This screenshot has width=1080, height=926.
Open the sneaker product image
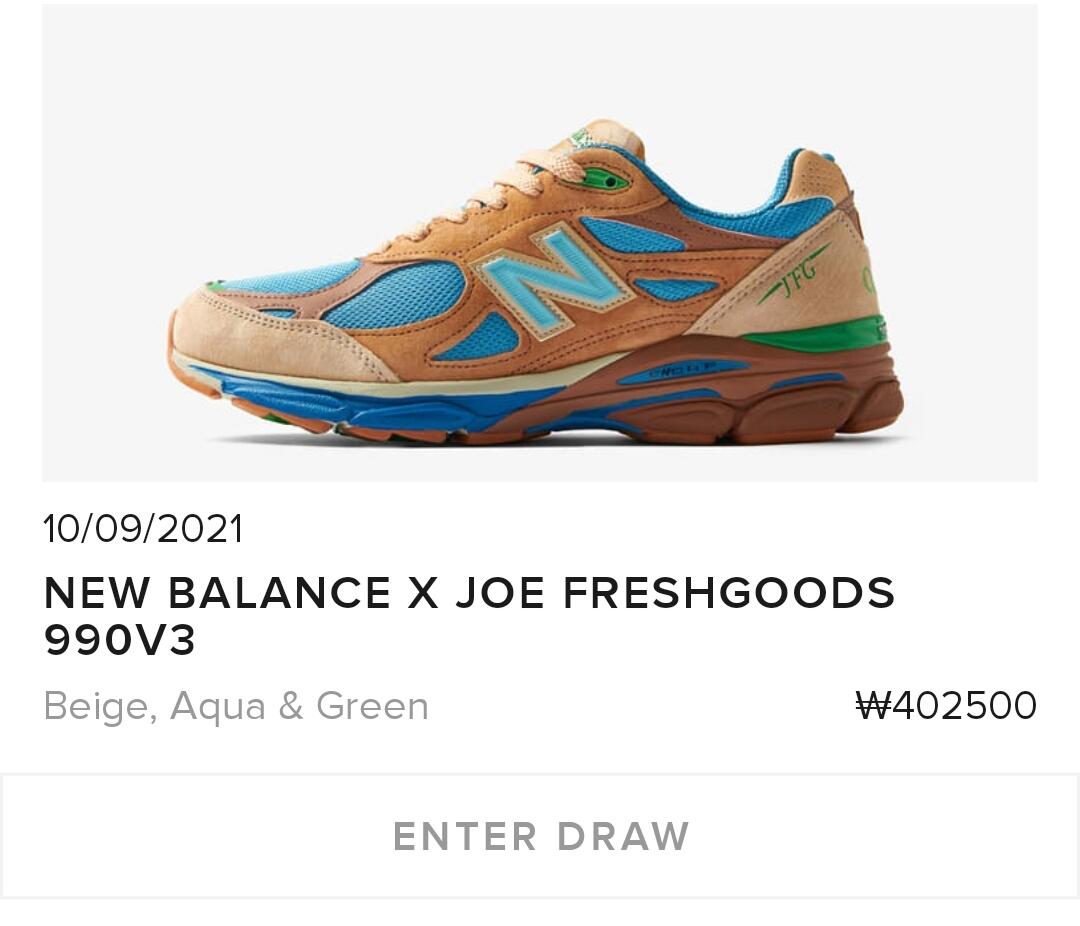540,243
